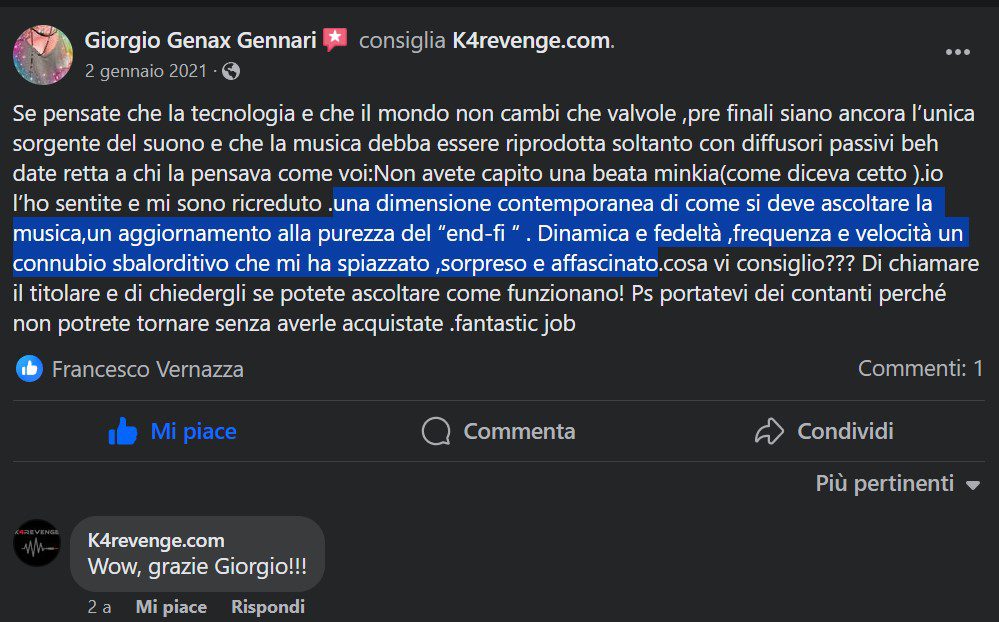Open Francesco Vernazza in the reactions list

coord(148,369)
